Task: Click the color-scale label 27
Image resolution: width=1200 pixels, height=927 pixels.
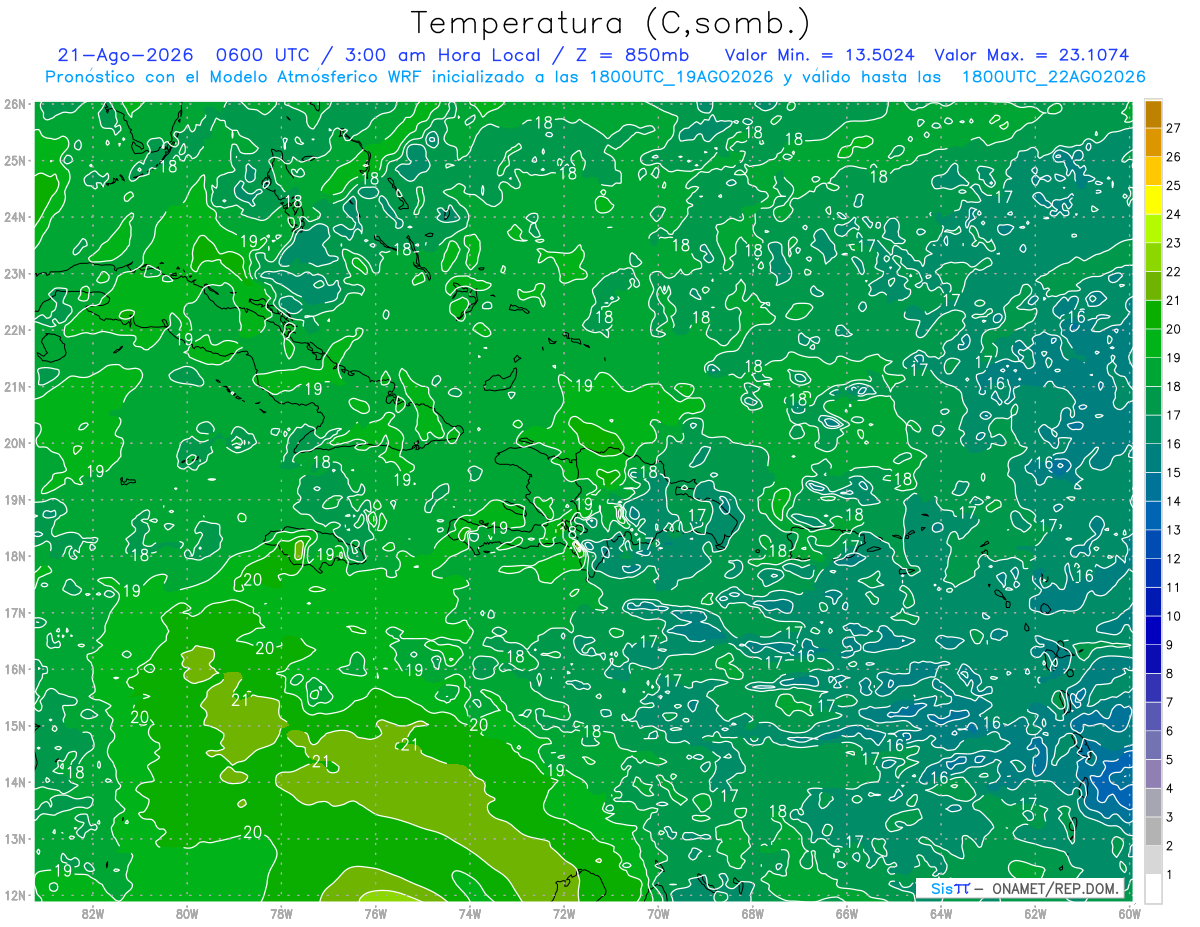Action: [1173, 129]
